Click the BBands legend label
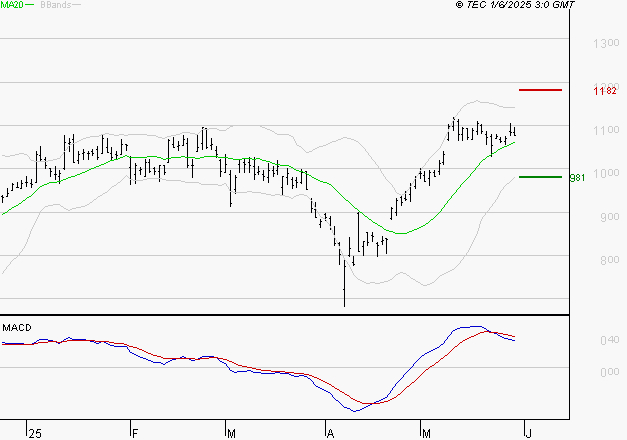Image resolution: width=627 pixels, height=440 pixels. coord(55,5)
